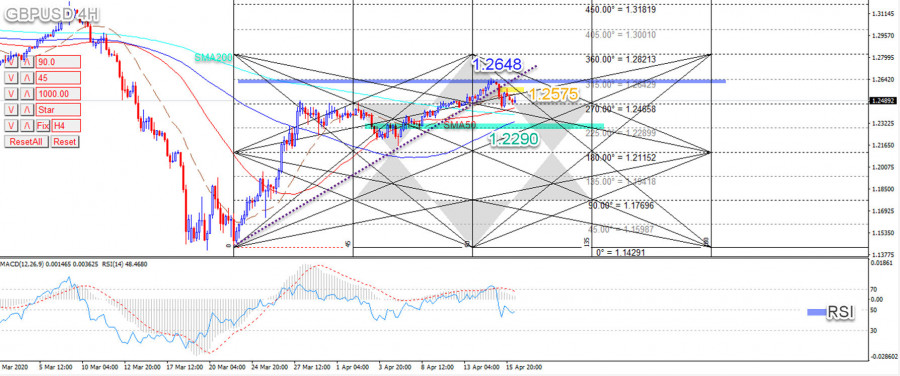Click the 27 Mar 12:00 date label
Viewport: 900px width, 376px height.
311,366
